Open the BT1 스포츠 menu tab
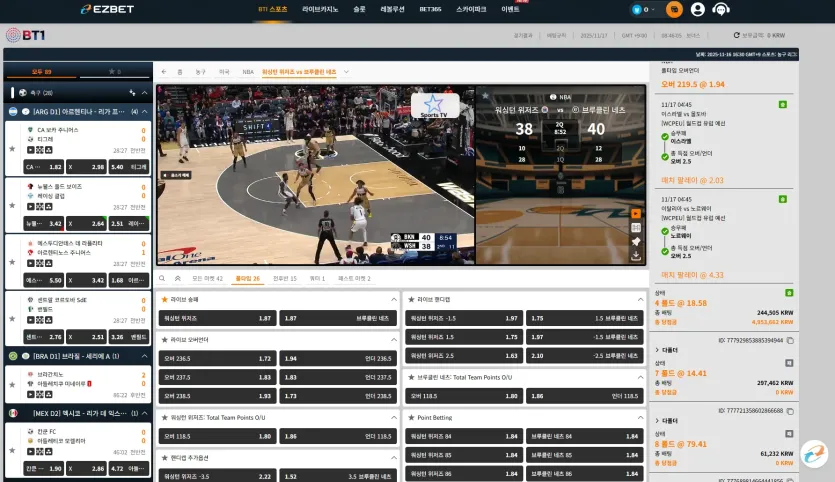 click(x=273, y=9)
